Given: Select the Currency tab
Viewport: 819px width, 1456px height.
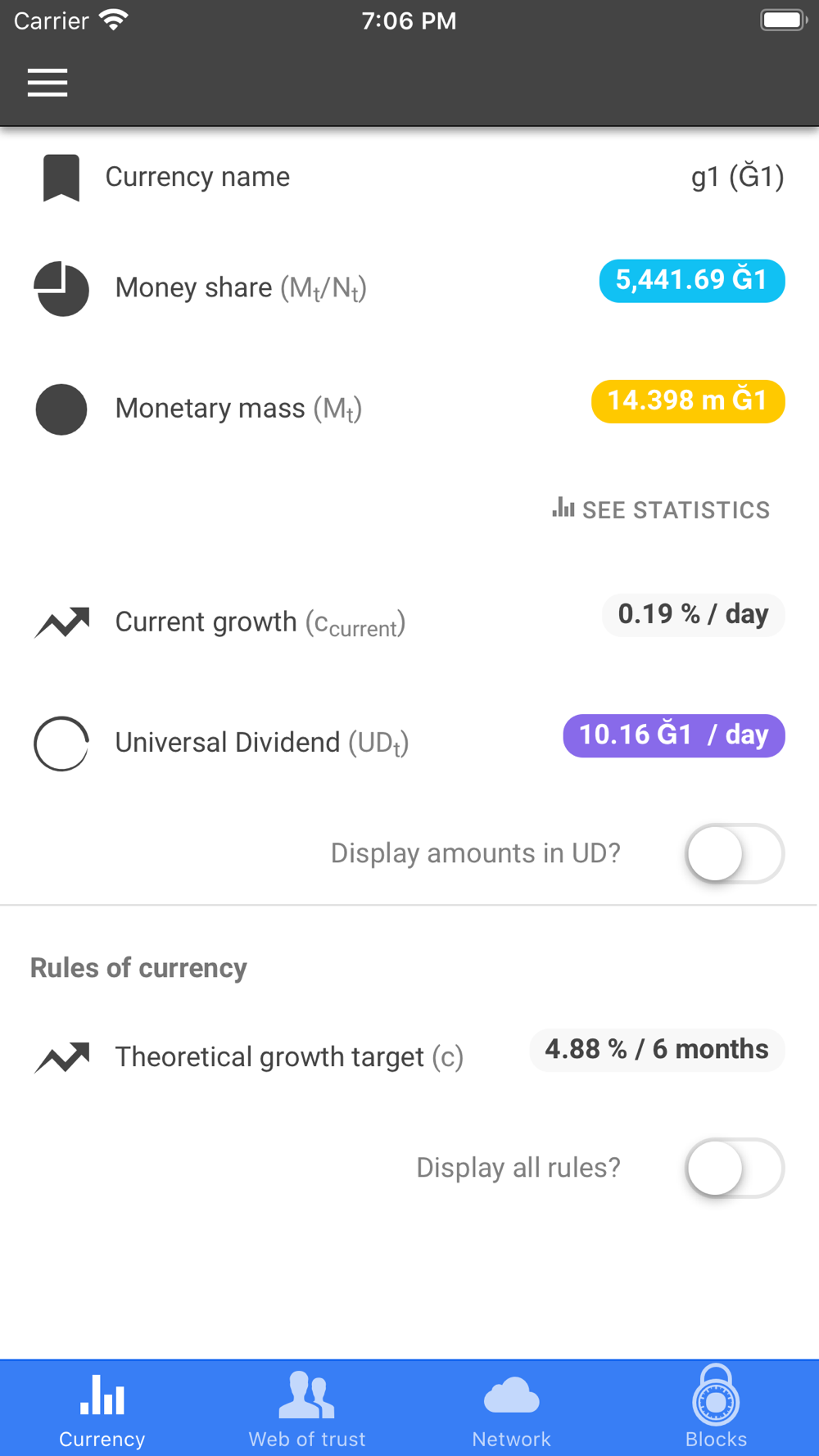Looking at the screenshot, I should click(102, 1409).
